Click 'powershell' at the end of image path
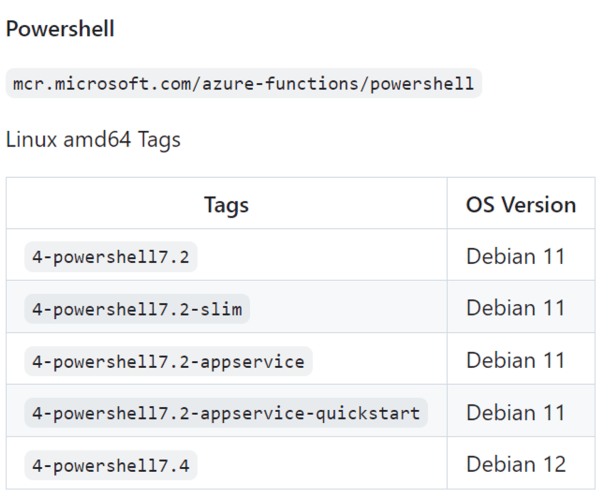600x494 pixels. [x=420, y=83]
